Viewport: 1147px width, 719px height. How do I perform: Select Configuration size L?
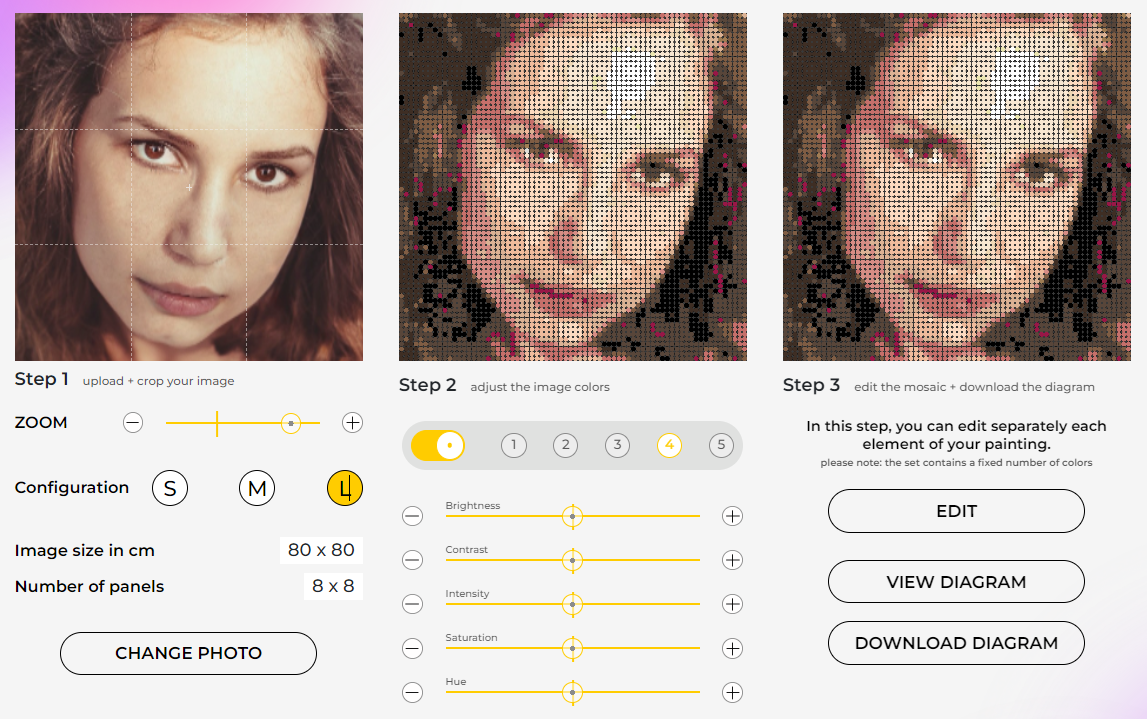click(345, 488)
